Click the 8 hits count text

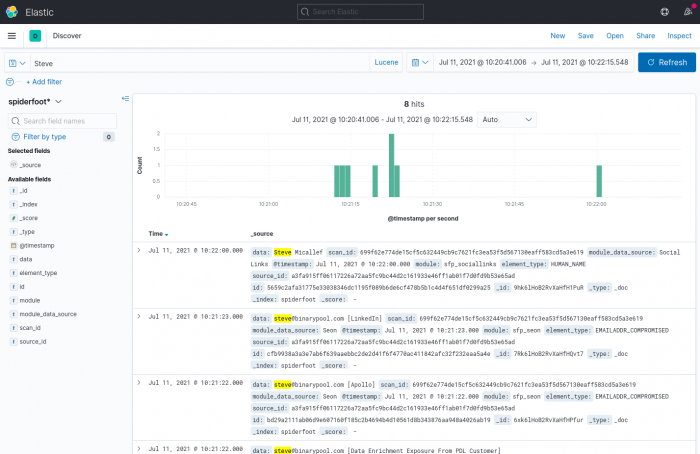414,104
